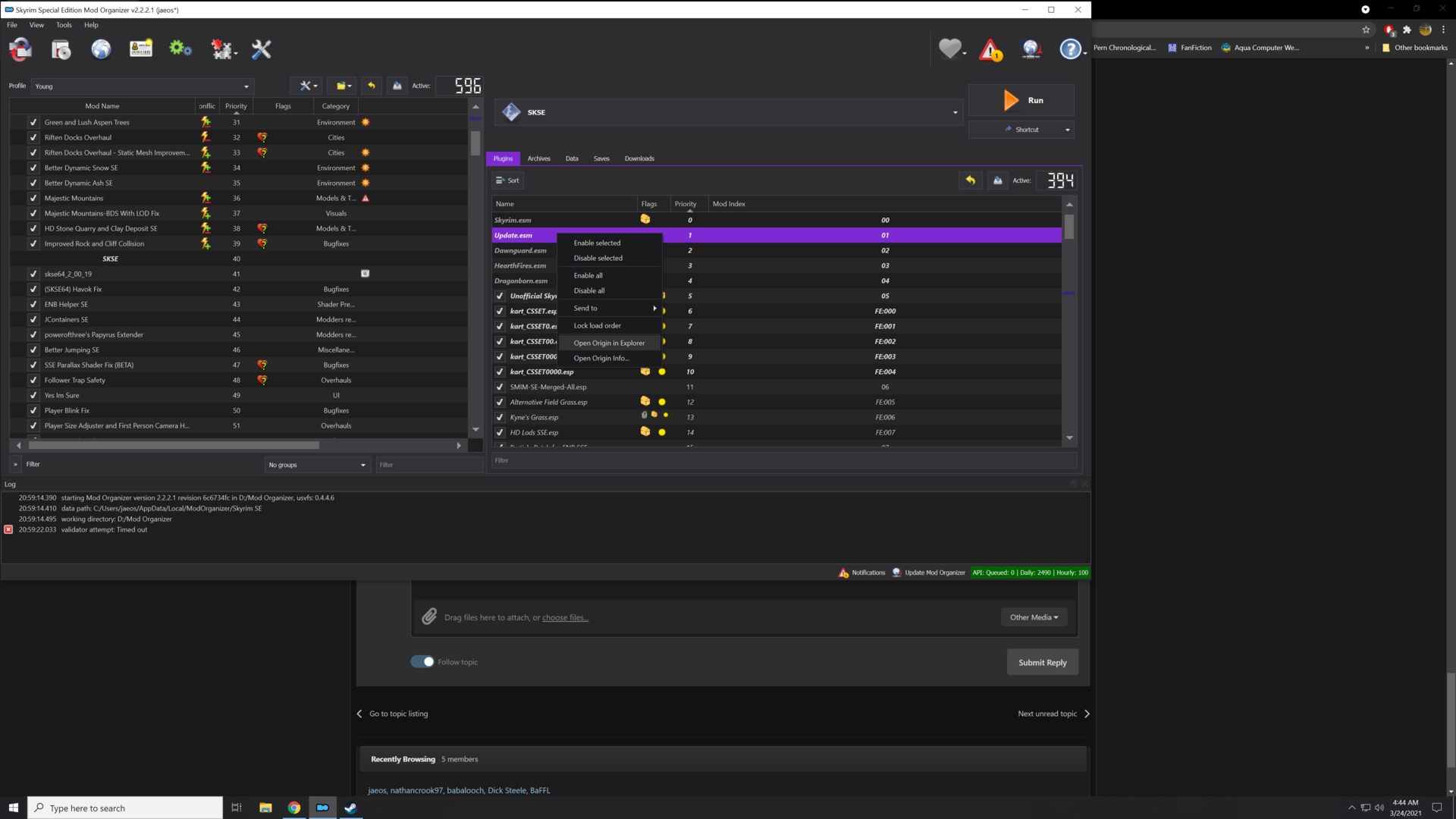Open the Profile dropdown showing Young
Image resolution: width=1456 pixels, height=819 pixels.
[143, 86]
